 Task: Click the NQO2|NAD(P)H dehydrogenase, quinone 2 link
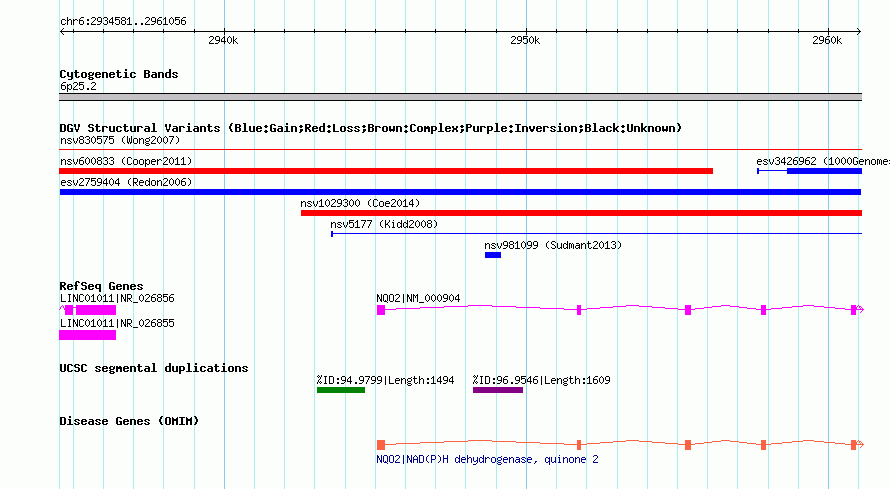tap(487, 460)
